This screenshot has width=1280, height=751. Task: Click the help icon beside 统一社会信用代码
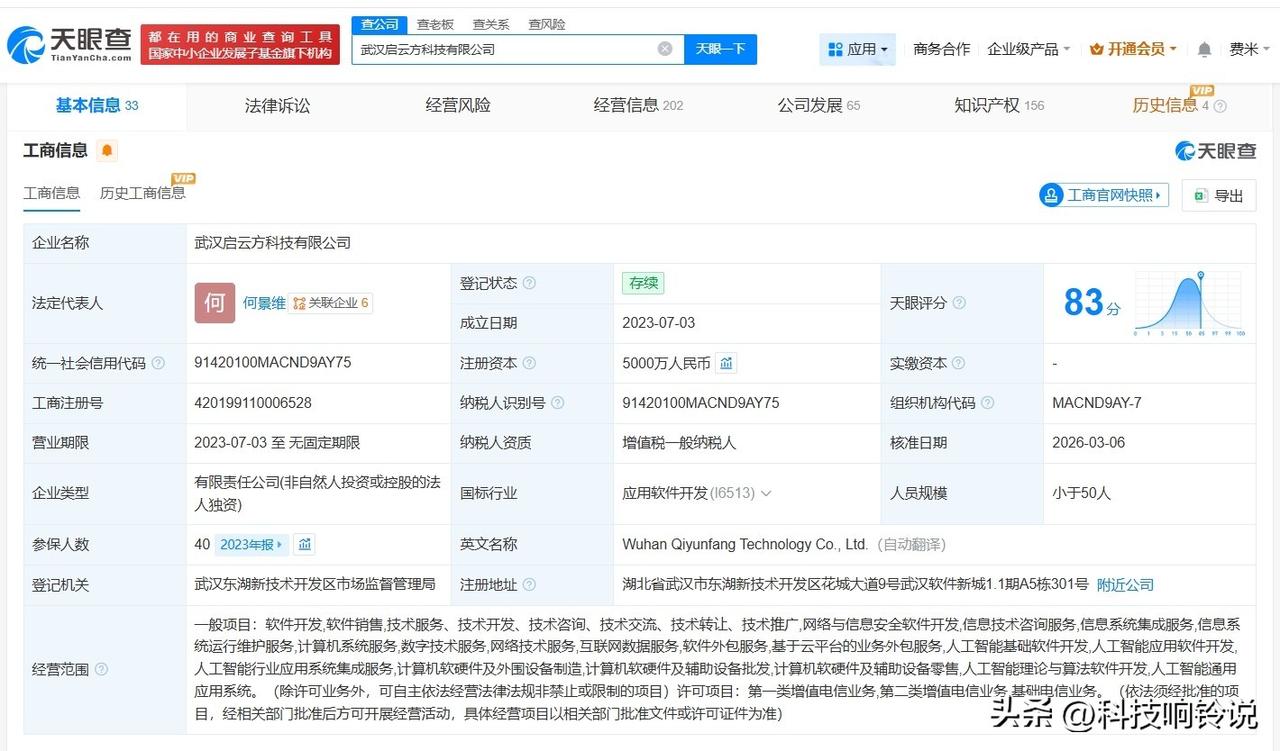[158, 363]
